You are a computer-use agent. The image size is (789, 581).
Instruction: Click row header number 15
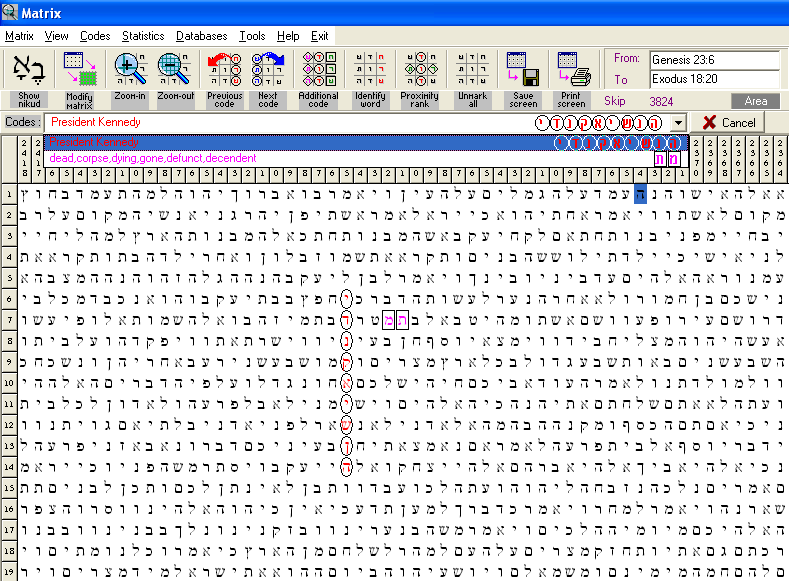(9, 488)
